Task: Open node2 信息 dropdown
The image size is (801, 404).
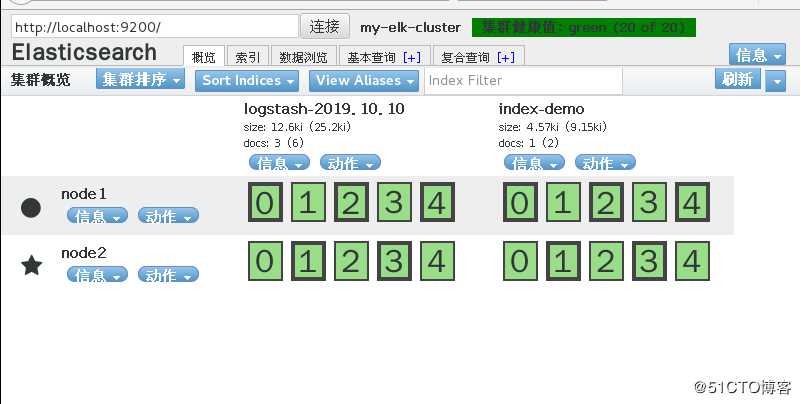Action: coord(97,275)
